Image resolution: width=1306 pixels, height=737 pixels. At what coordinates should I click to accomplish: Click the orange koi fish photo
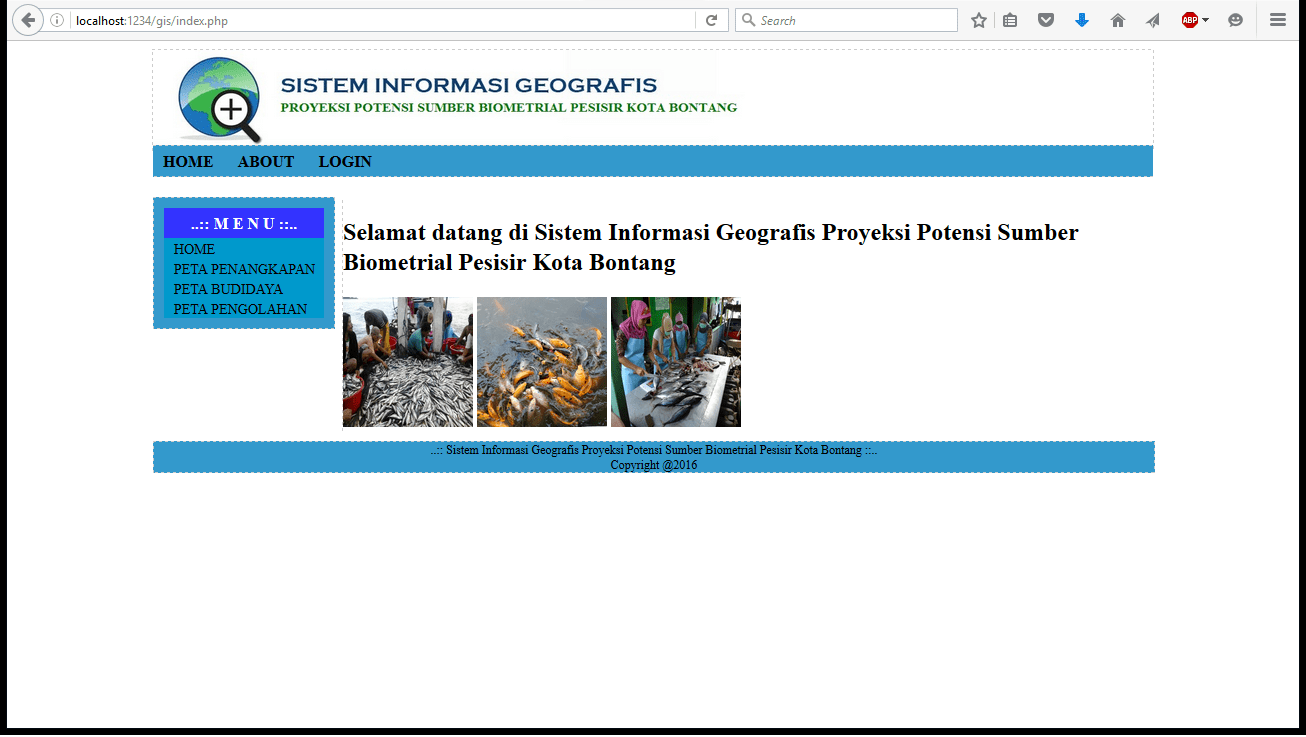[x=542, y=362]
